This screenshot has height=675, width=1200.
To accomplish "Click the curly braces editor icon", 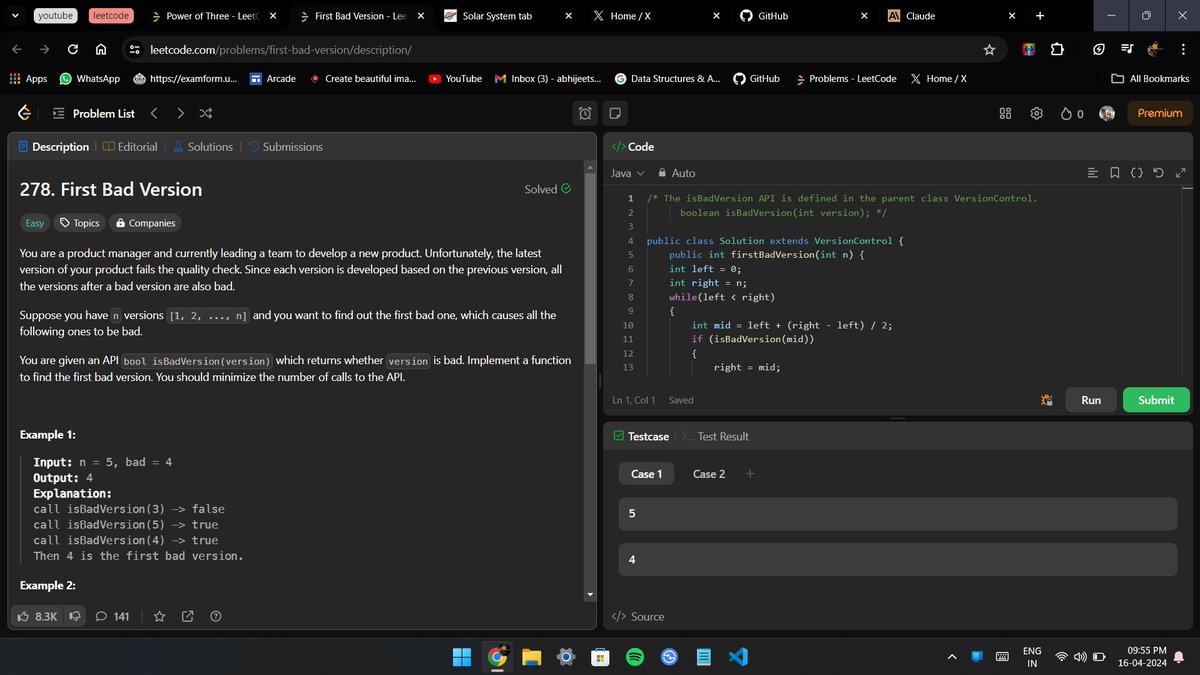I will (1137, 173).
